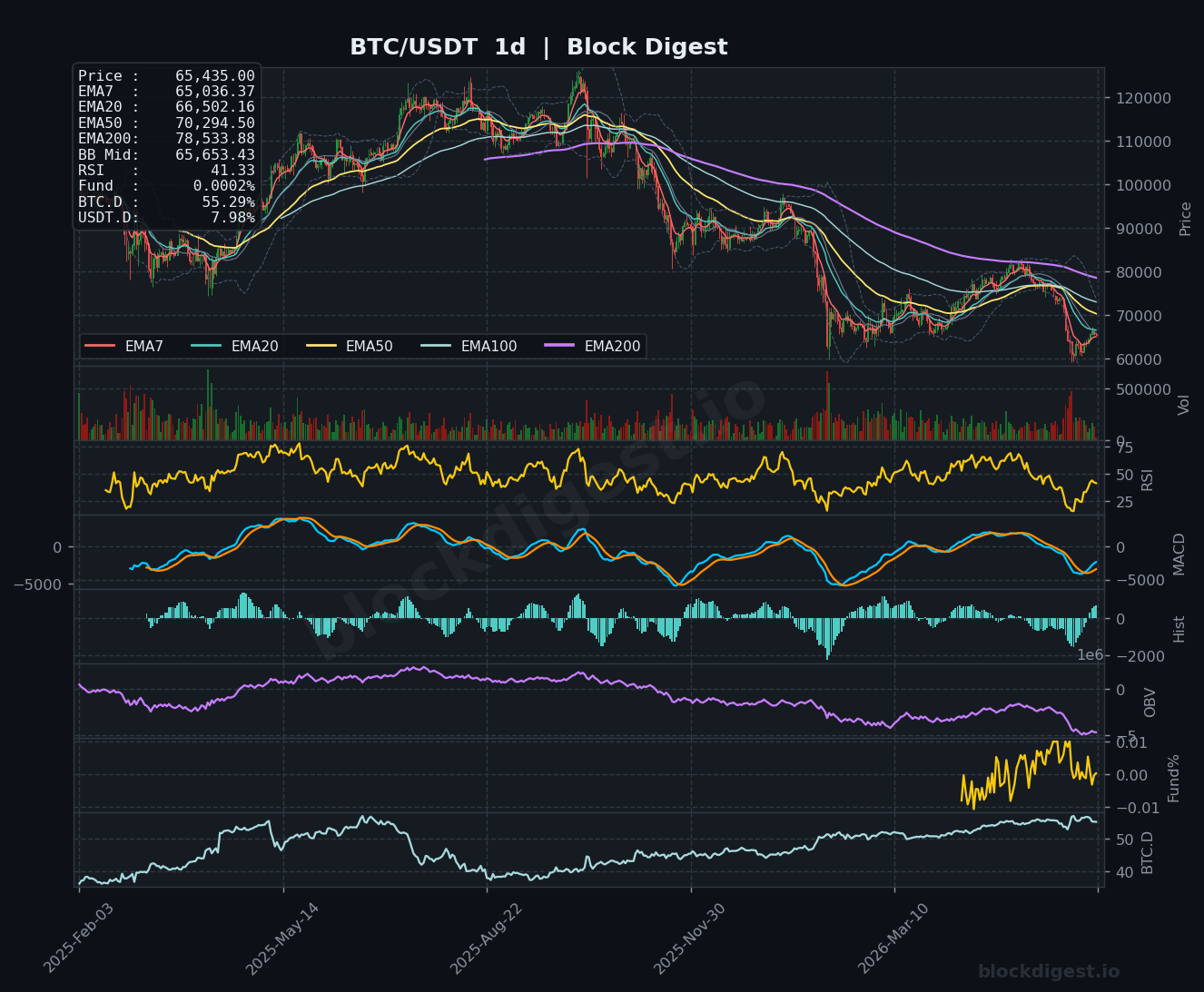The height and width of the screenshot is (992, 1204).
Task: Click the 110000 price axis tick
Action: (x=1143, y=142)
